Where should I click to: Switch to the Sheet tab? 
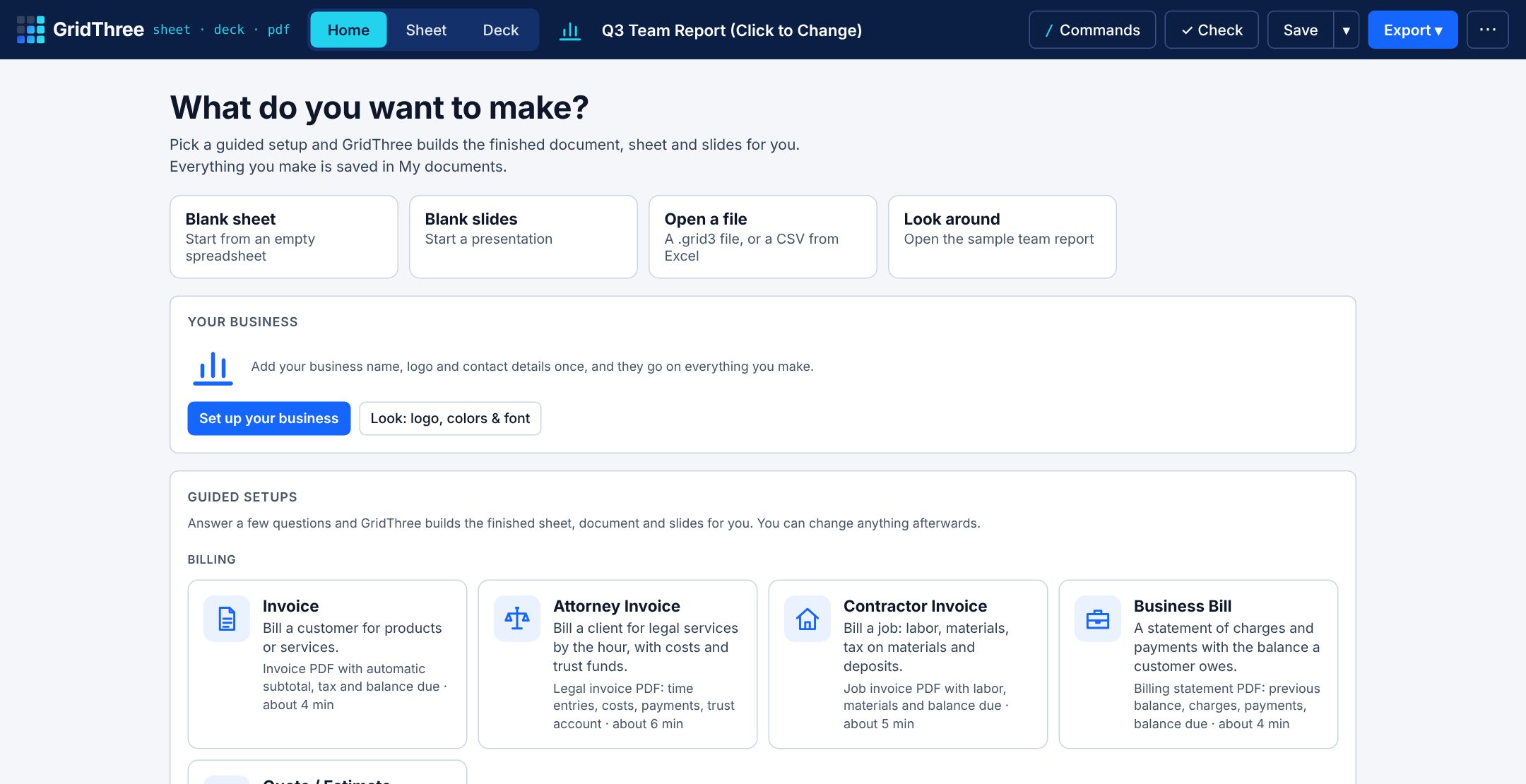point(426,30)
